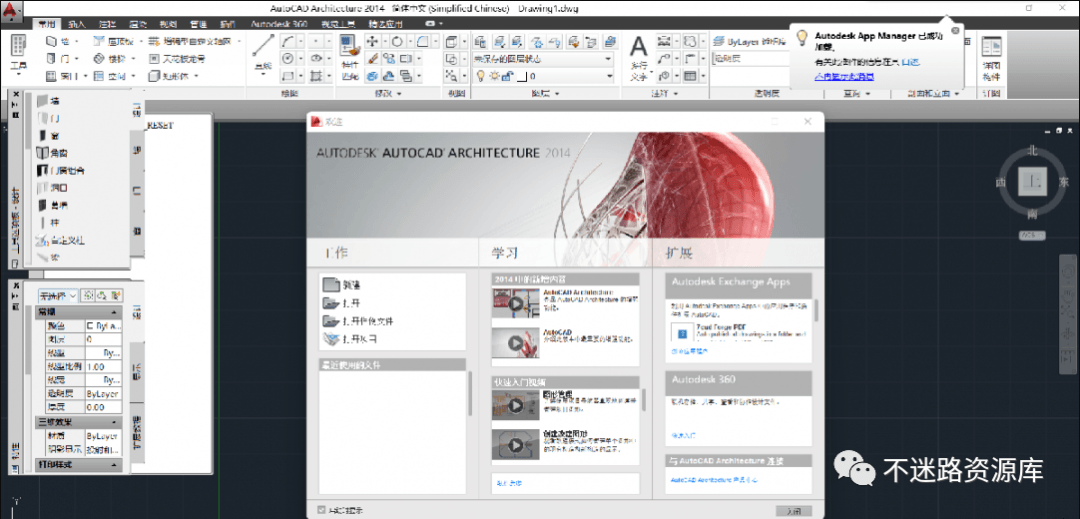Switch to the Autodesk 360 ribbon tab
1080x519 pixels.
tap(279, 23)
